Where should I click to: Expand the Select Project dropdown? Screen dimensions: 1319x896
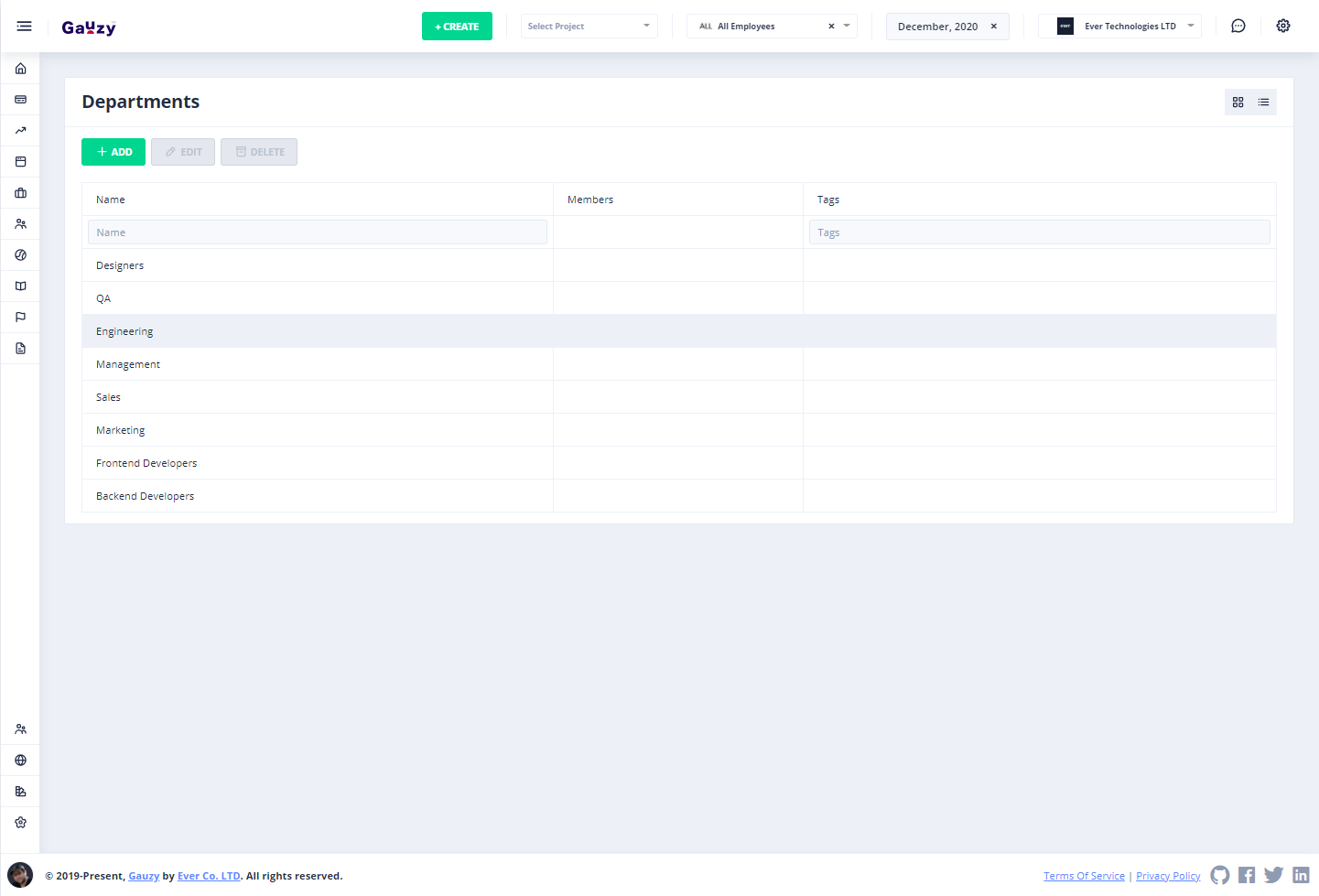(589, 27)
